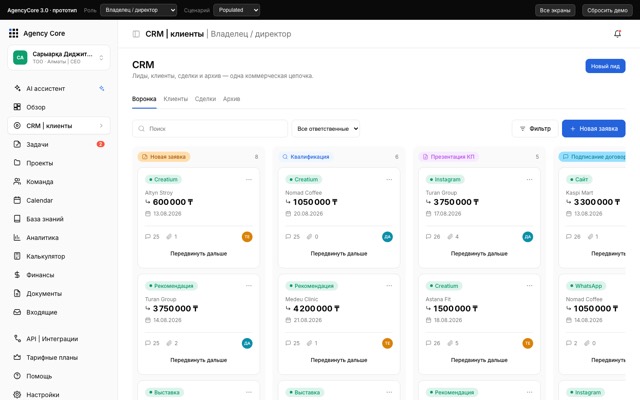This screenshot has width=640, height=400.
Task: Click the Поиск search field
Action: 210,129
